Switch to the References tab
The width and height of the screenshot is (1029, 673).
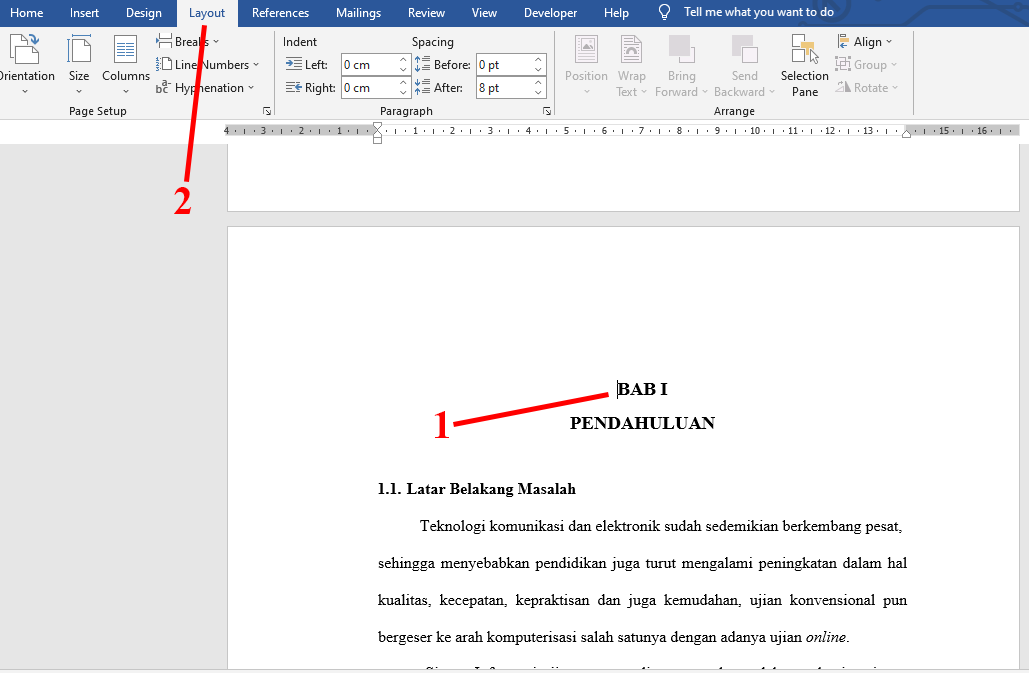pos(280,13)
